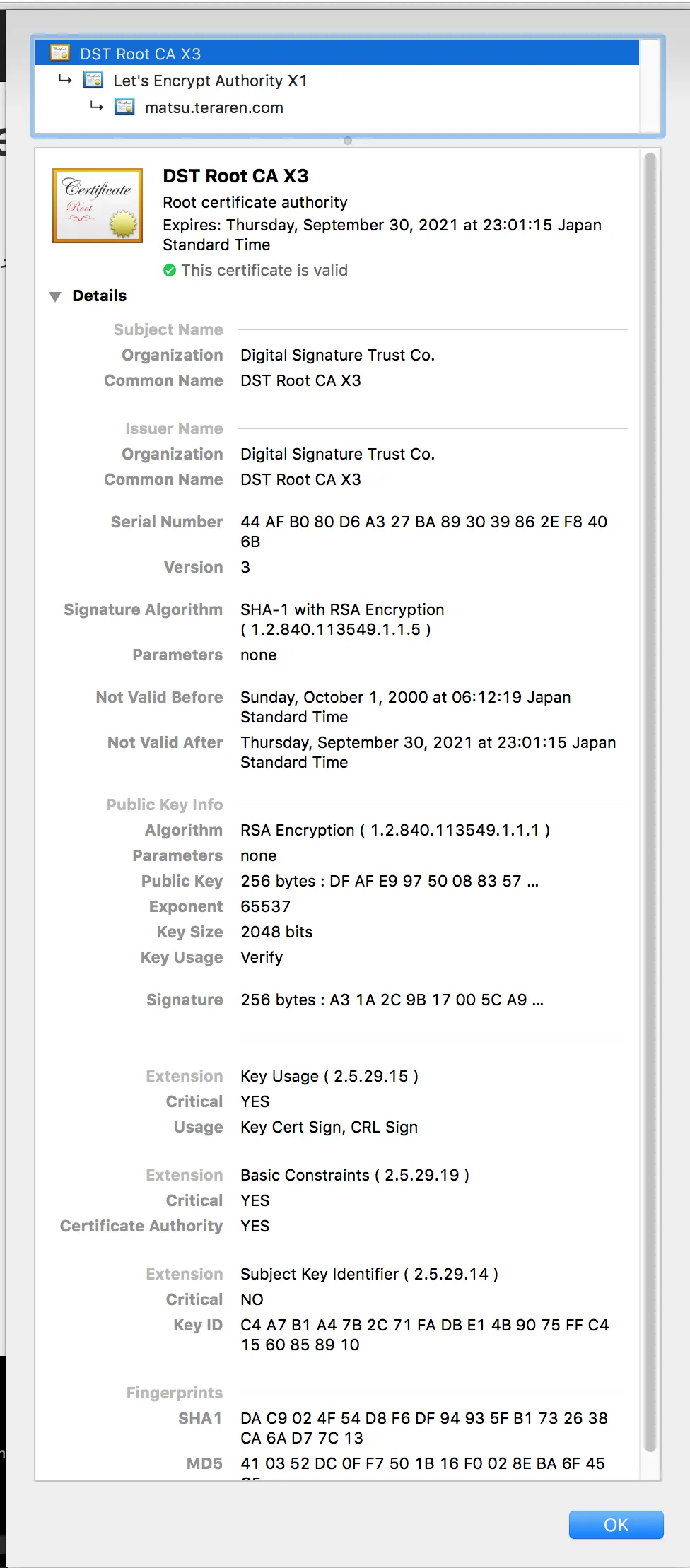The width and height of the screenshot is (690, 1568).
Task: Click extension 'Subject Key Identifier ( 2.5.29.14 )'
Action: [x=370, y=1274]
